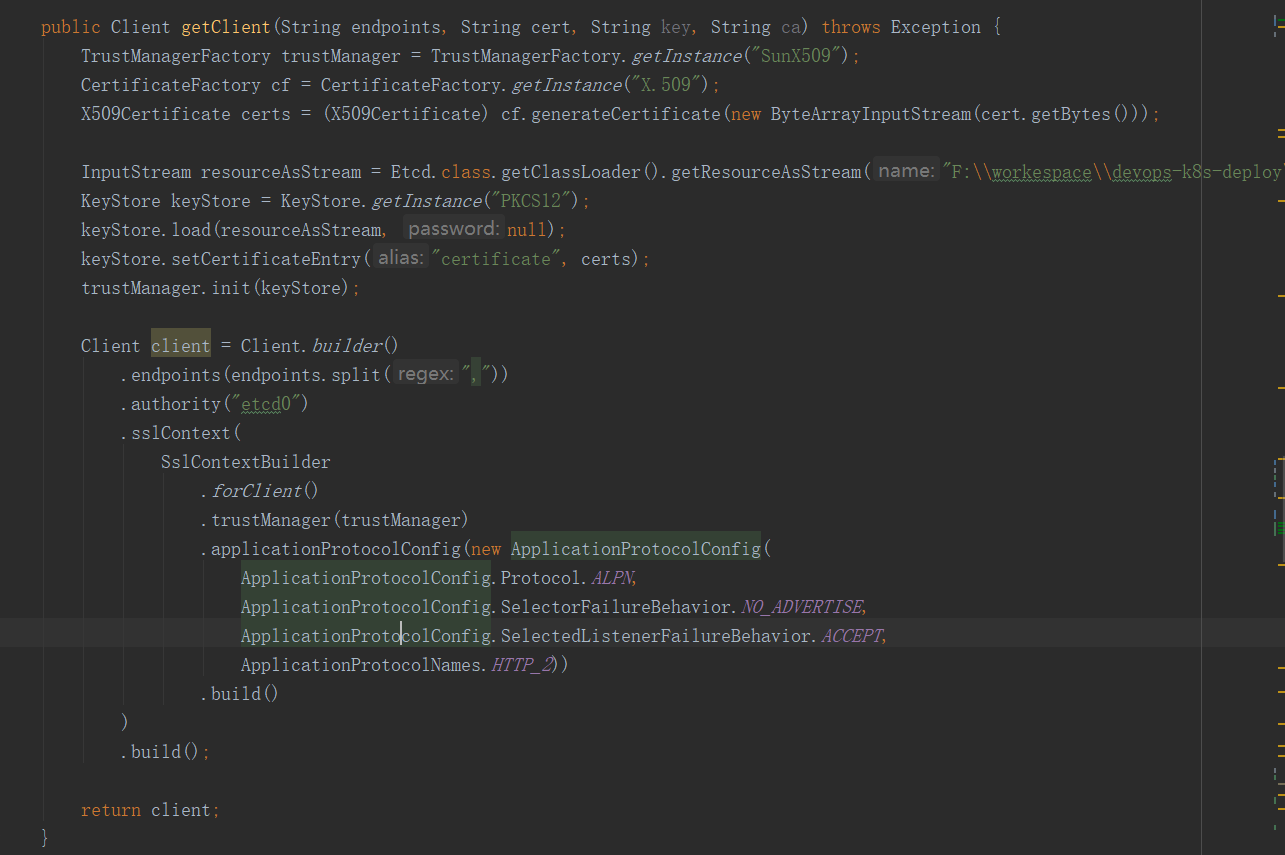Place cursor on ByteArrayInputStream constructor
This screenshot has width=1285, height=855.
coord(871,114)
